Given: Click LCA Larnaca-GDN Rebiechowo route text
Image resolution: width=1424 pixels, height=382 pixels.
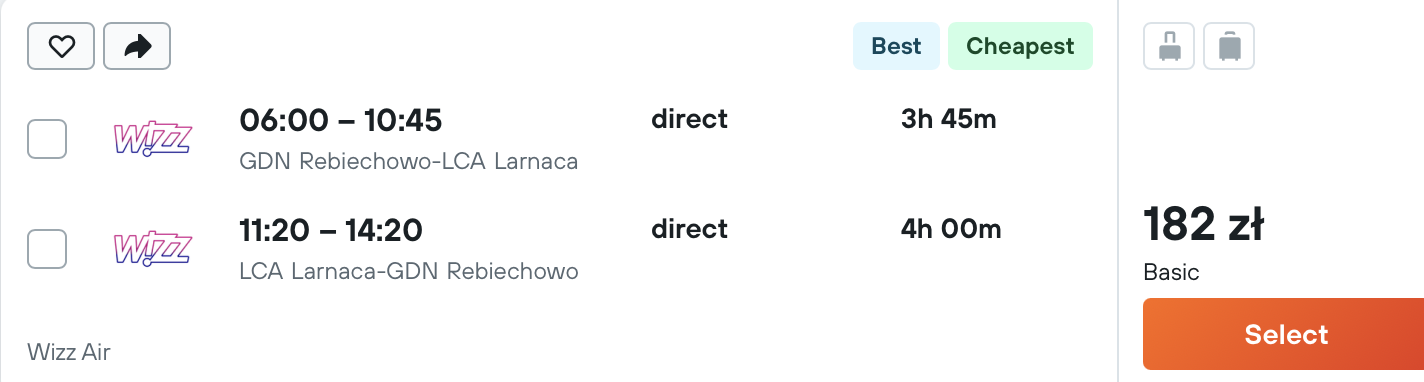Looking at the screenshot, I should (x=409, y=271).
